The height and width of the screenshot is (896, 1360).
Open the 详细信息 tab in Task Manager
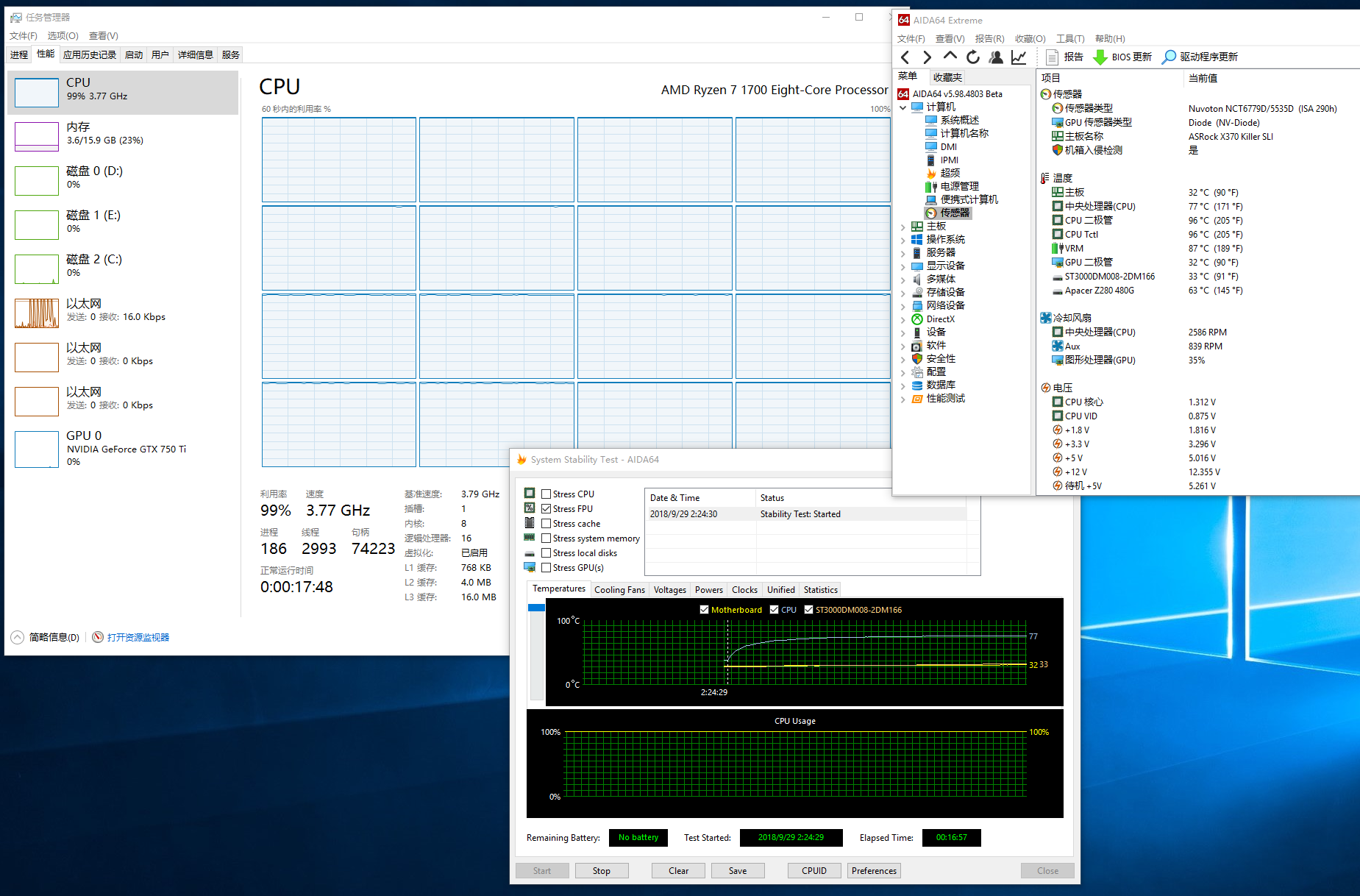tap(195, 55)
